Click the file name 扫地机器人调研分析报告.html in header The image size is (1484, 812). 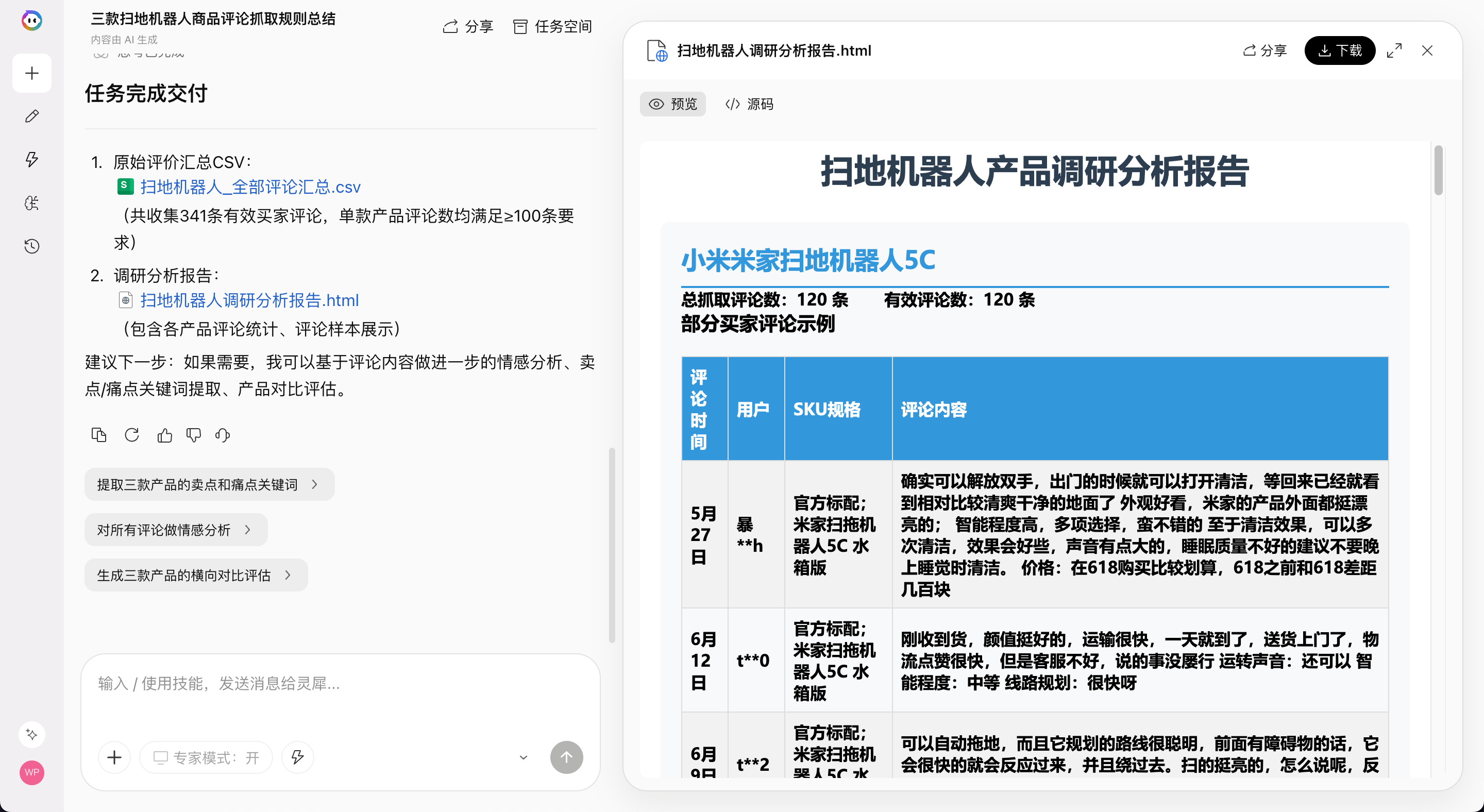click(773, 50)
